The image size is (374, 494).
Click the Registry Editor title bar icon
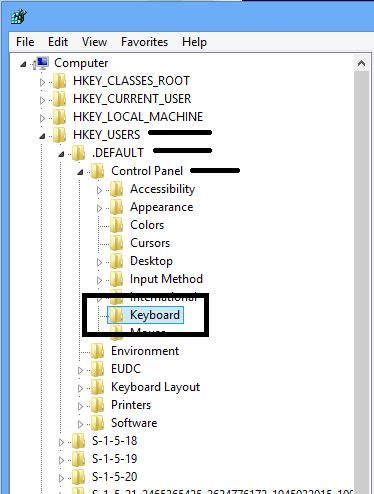tap(19, 17)
